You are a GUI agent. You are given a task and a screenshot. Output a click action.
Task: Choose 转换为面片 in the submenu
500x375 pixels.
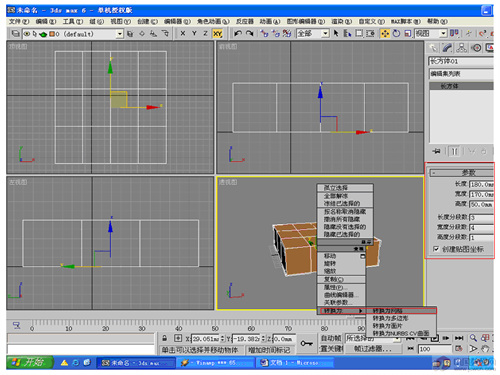click(x=402, y=326)
